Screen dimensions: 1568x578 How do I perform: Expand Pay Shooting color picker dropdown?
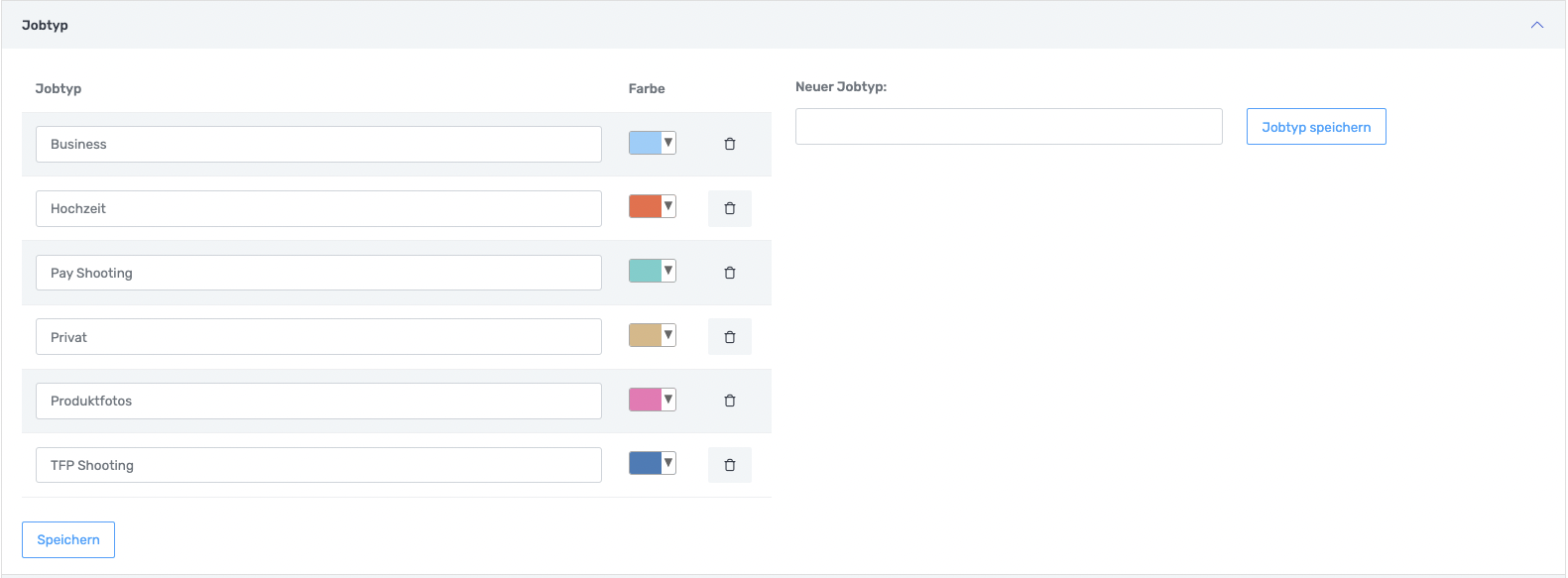pos(652,271)
